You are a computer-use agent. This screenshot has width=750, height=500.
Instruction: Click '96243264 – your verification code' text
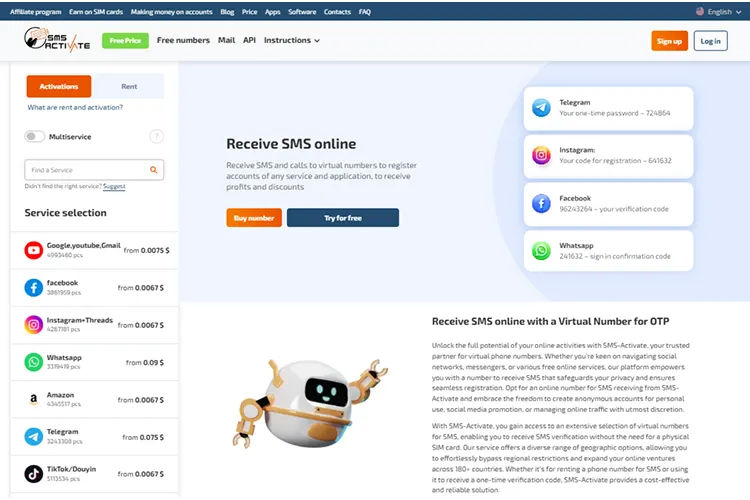[x=614, y=209]
